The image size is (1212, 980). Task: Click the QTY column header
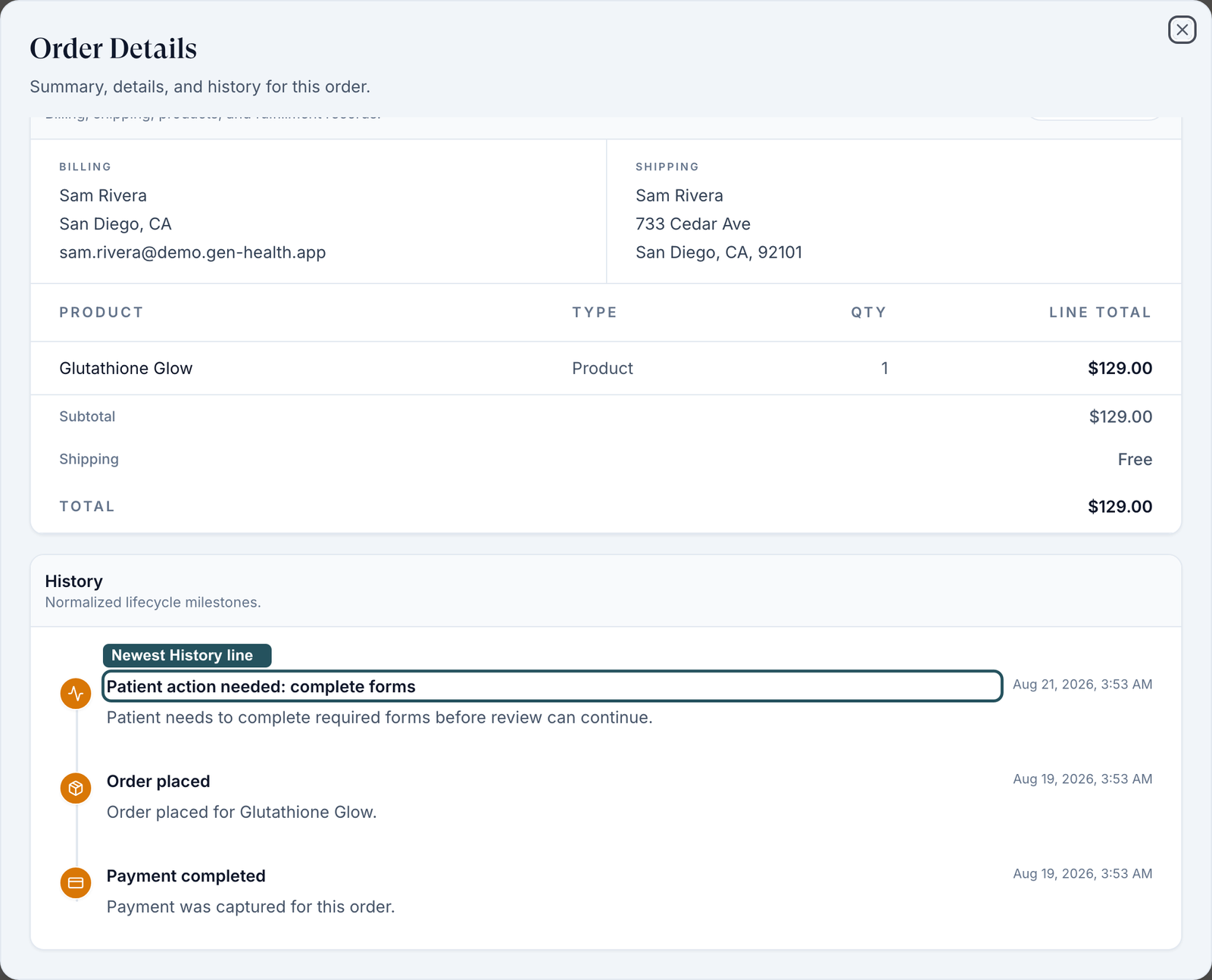(x=868, y=312)
